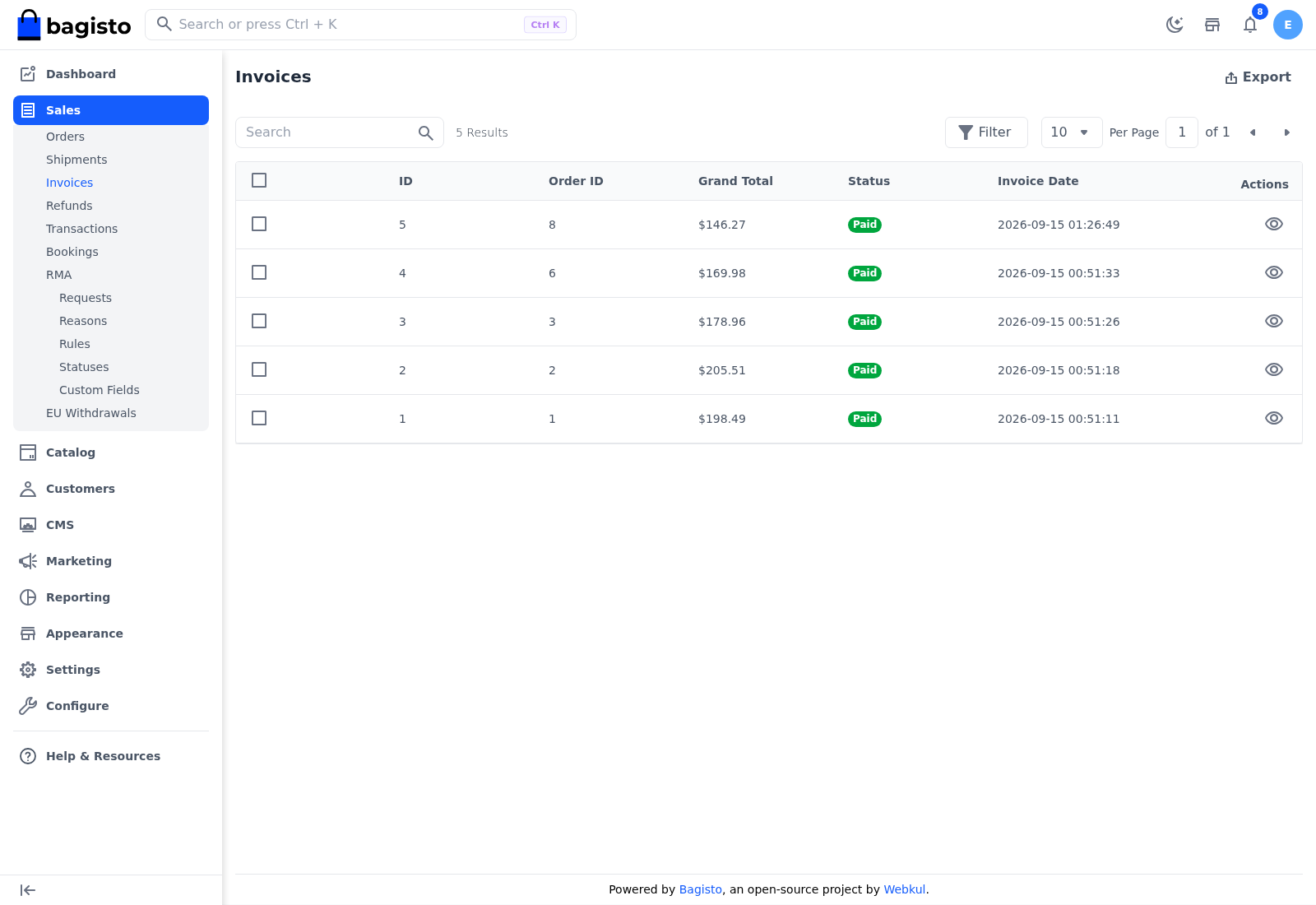Toggle dark mode moon icon
The width and height of the screenshot is (1316, 905).
tap(1175, 25)
